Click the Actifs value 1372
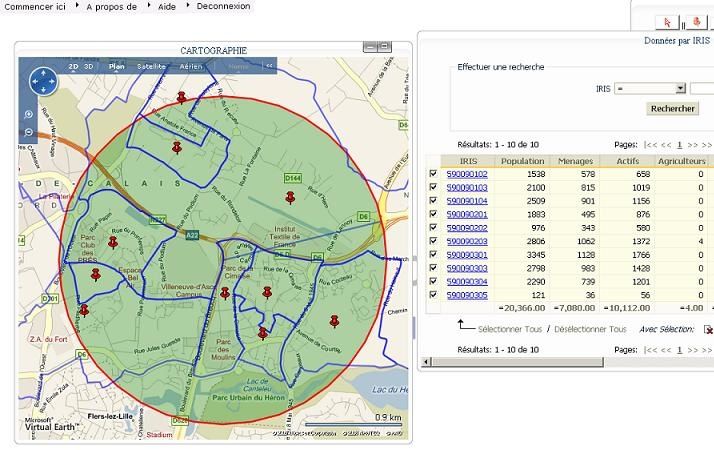 (641, 241)
